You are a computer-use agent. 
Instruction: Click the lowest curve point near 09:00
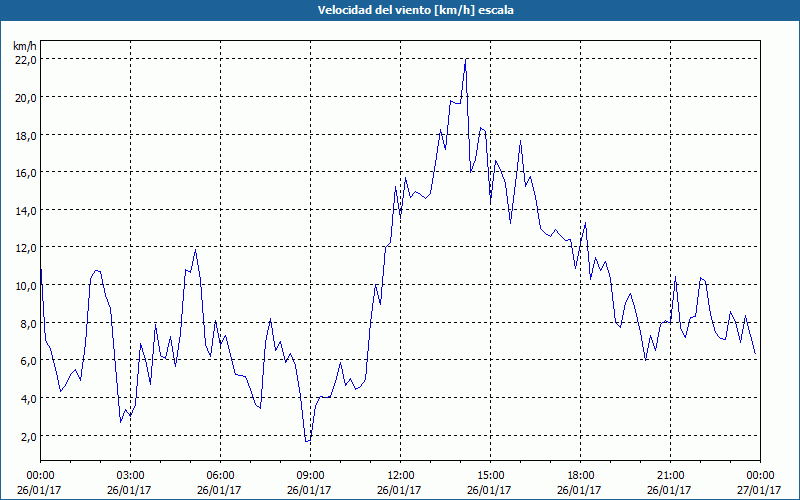[307, 441]
